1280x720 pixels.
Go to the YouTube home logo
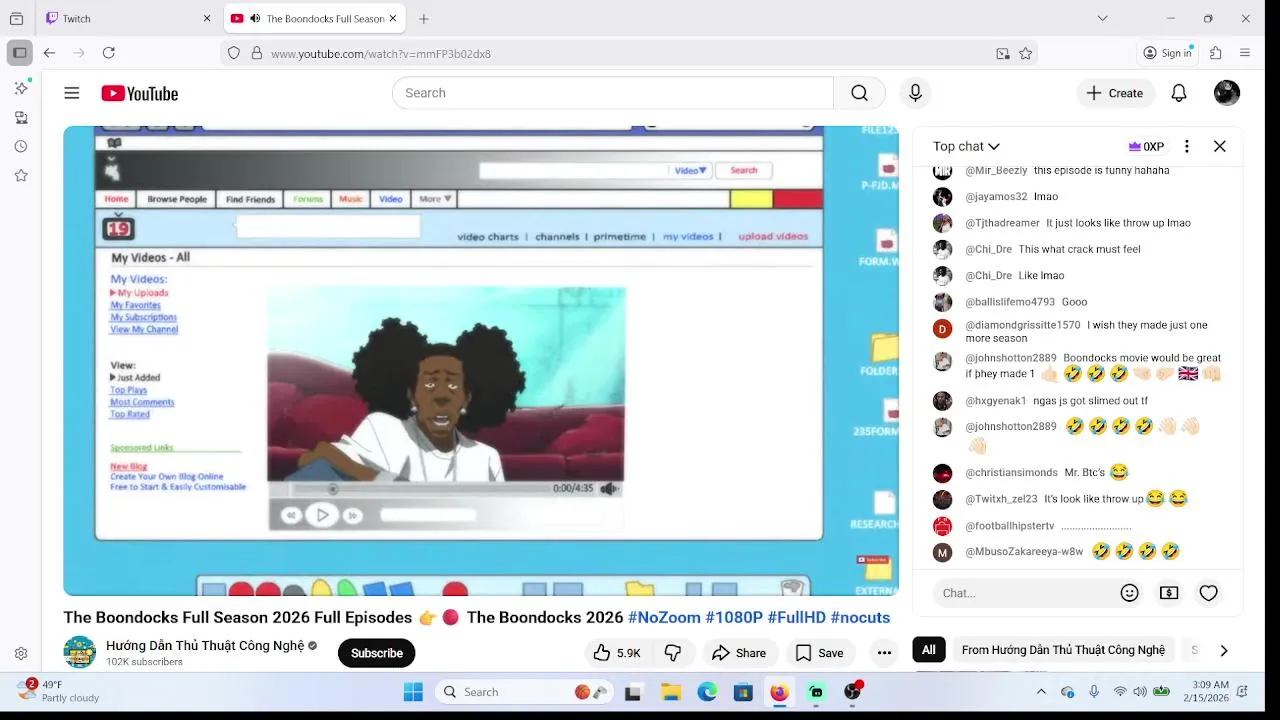point(140,93)
